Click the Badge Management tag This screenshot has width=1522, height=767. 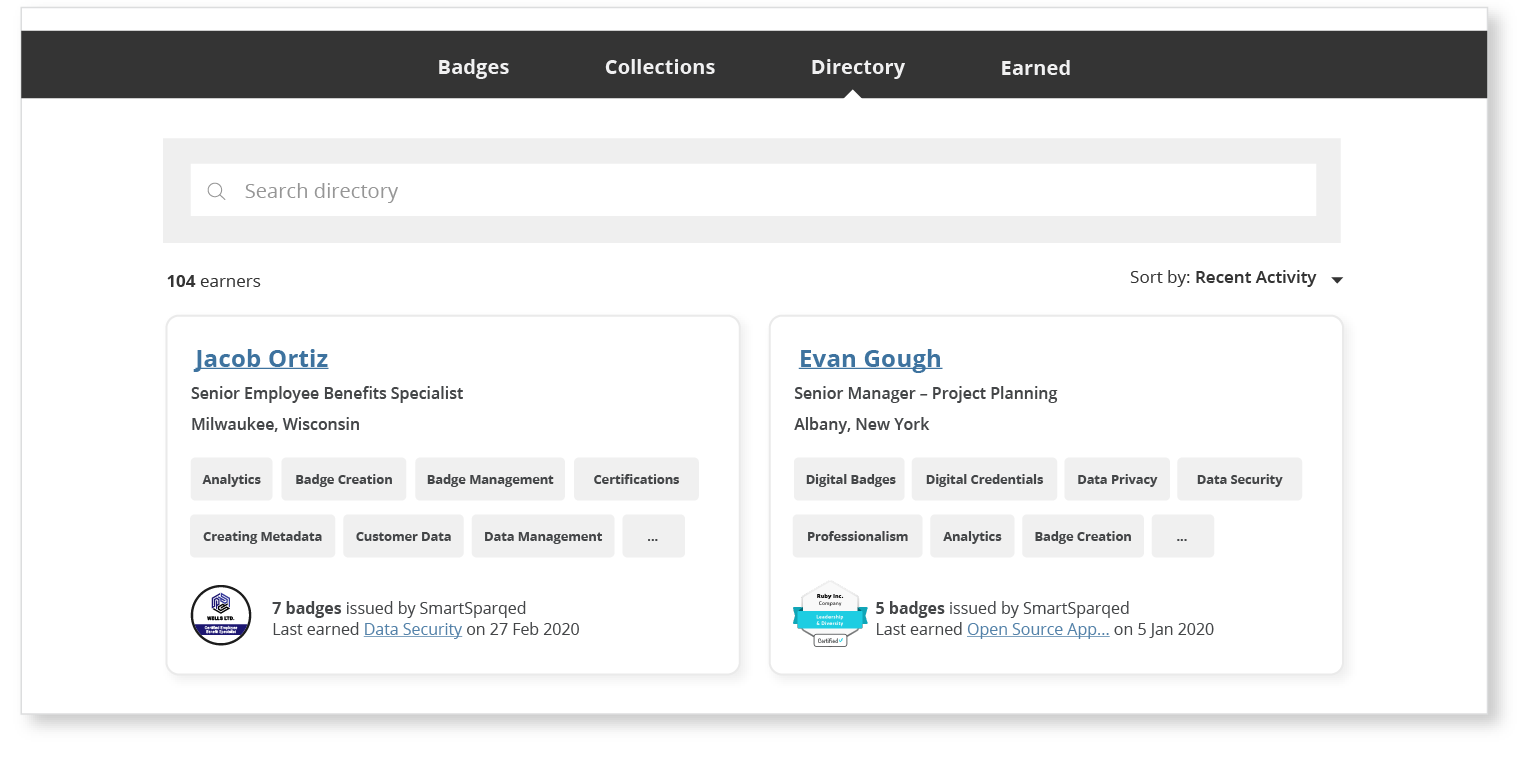click(490, 478)
